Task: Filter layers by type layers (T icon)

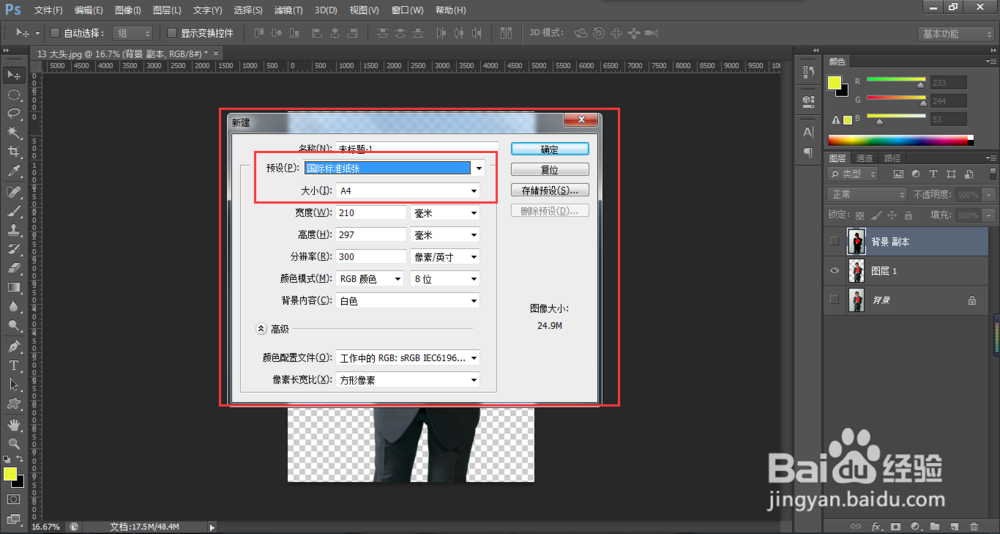Action: point(933,174)
